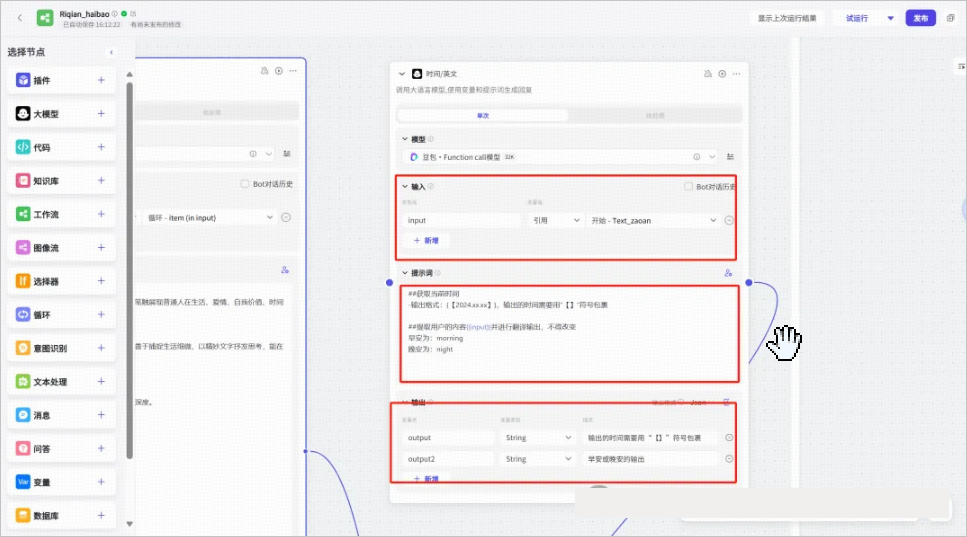Add a 文本处理 text processing node
The width and height of the screenshot is (967, 537).
click(x=101, y=381)
